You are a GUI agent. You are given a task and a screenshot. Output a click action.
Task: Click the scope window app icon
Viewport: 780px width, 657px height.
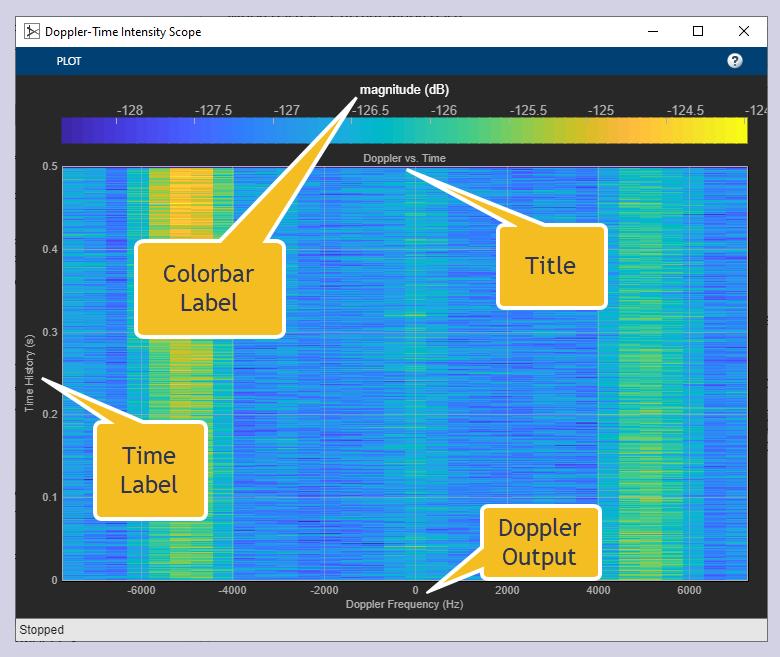point(32,32)
